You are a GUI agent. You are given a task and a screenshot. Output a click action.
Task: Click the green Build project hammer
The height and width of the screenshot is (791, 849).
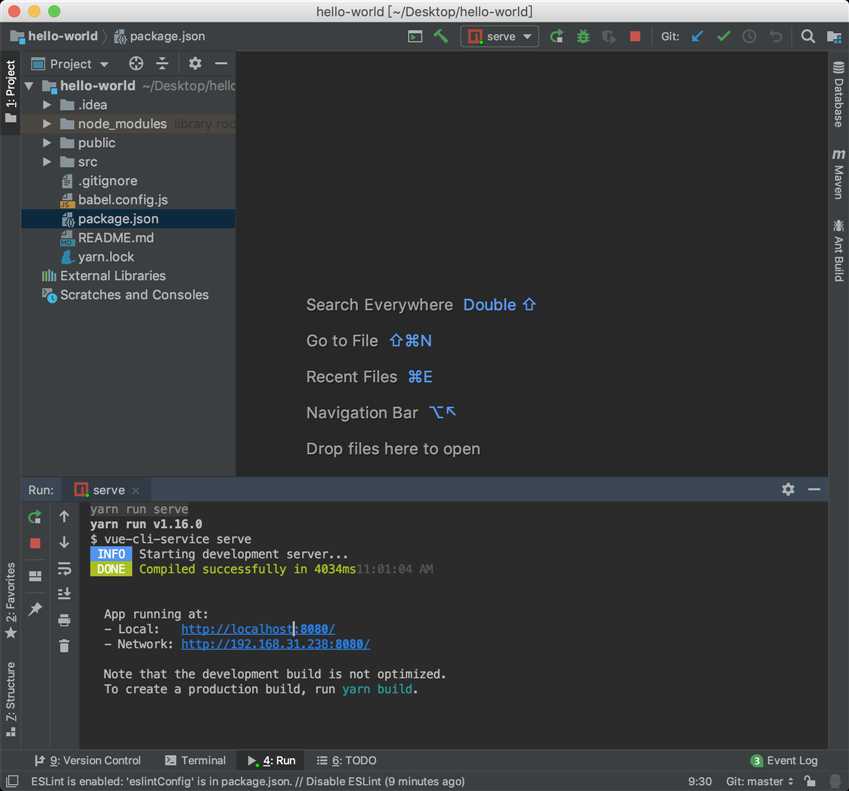pos(441,36)
